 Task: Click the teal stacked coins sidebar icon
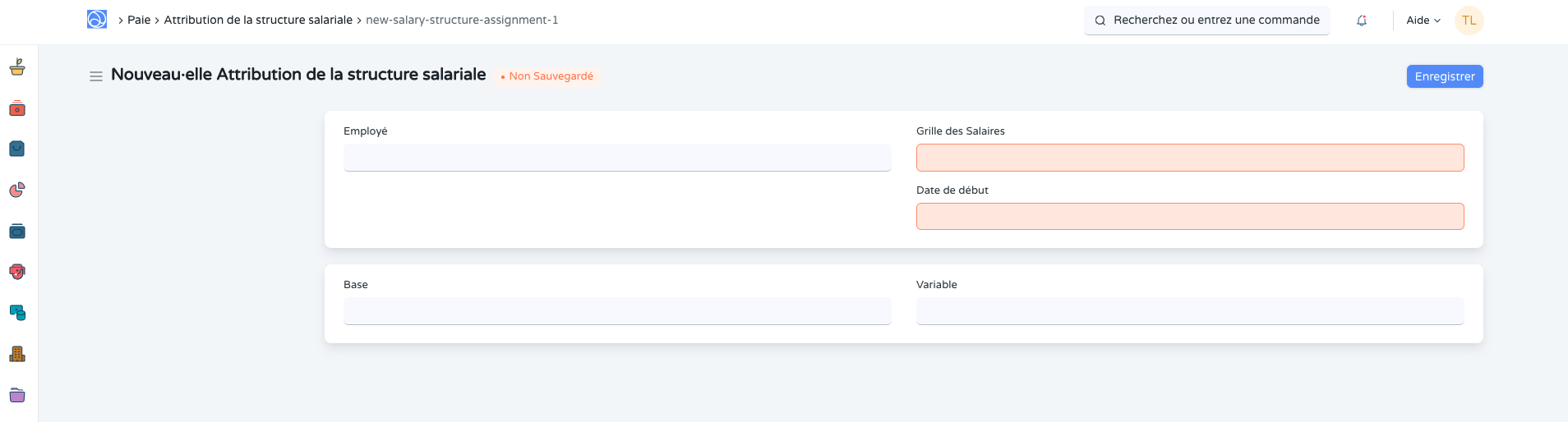(x=17, y=313)
